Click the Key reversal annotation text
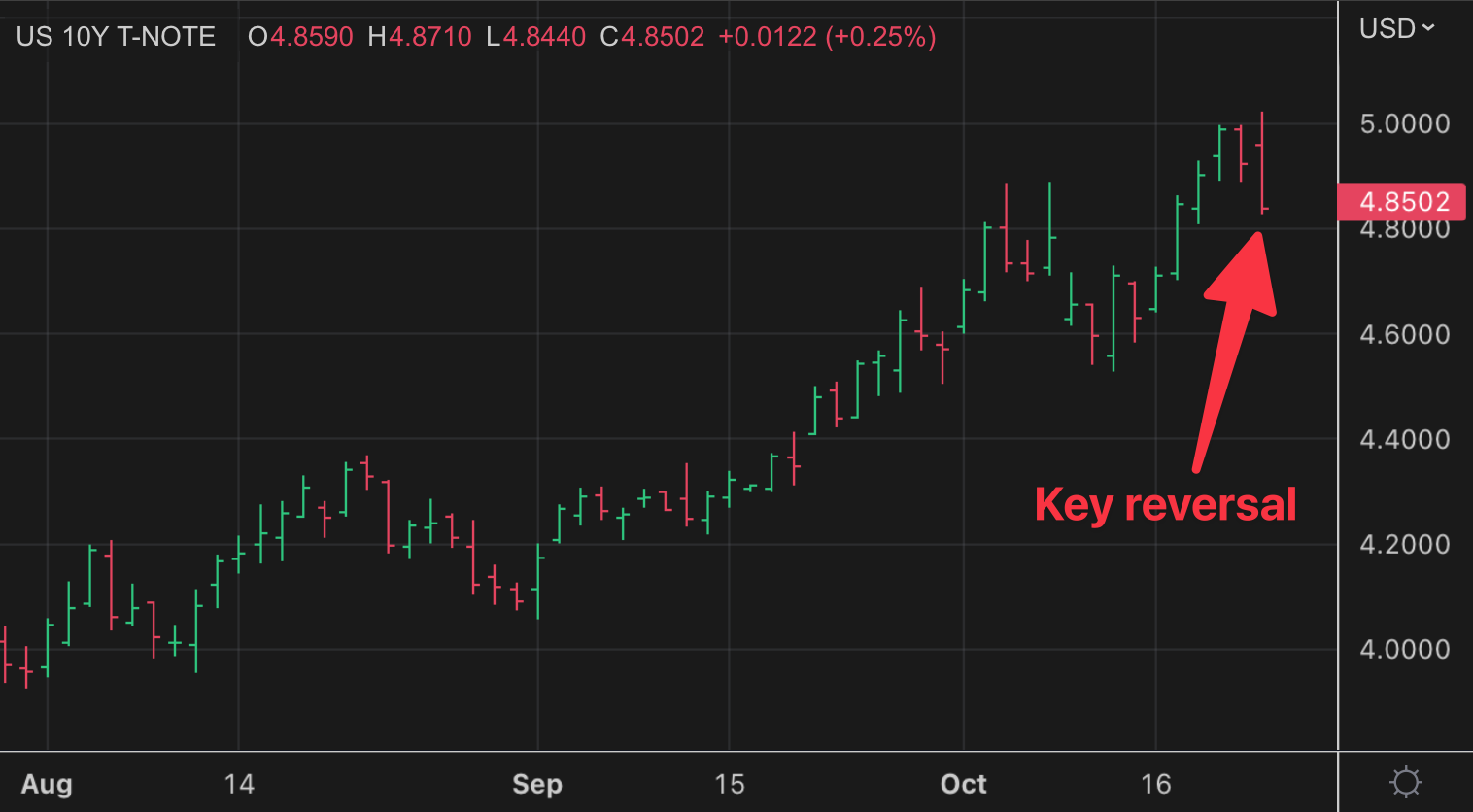The image size is (1473, 812). tap(1164, 503)
